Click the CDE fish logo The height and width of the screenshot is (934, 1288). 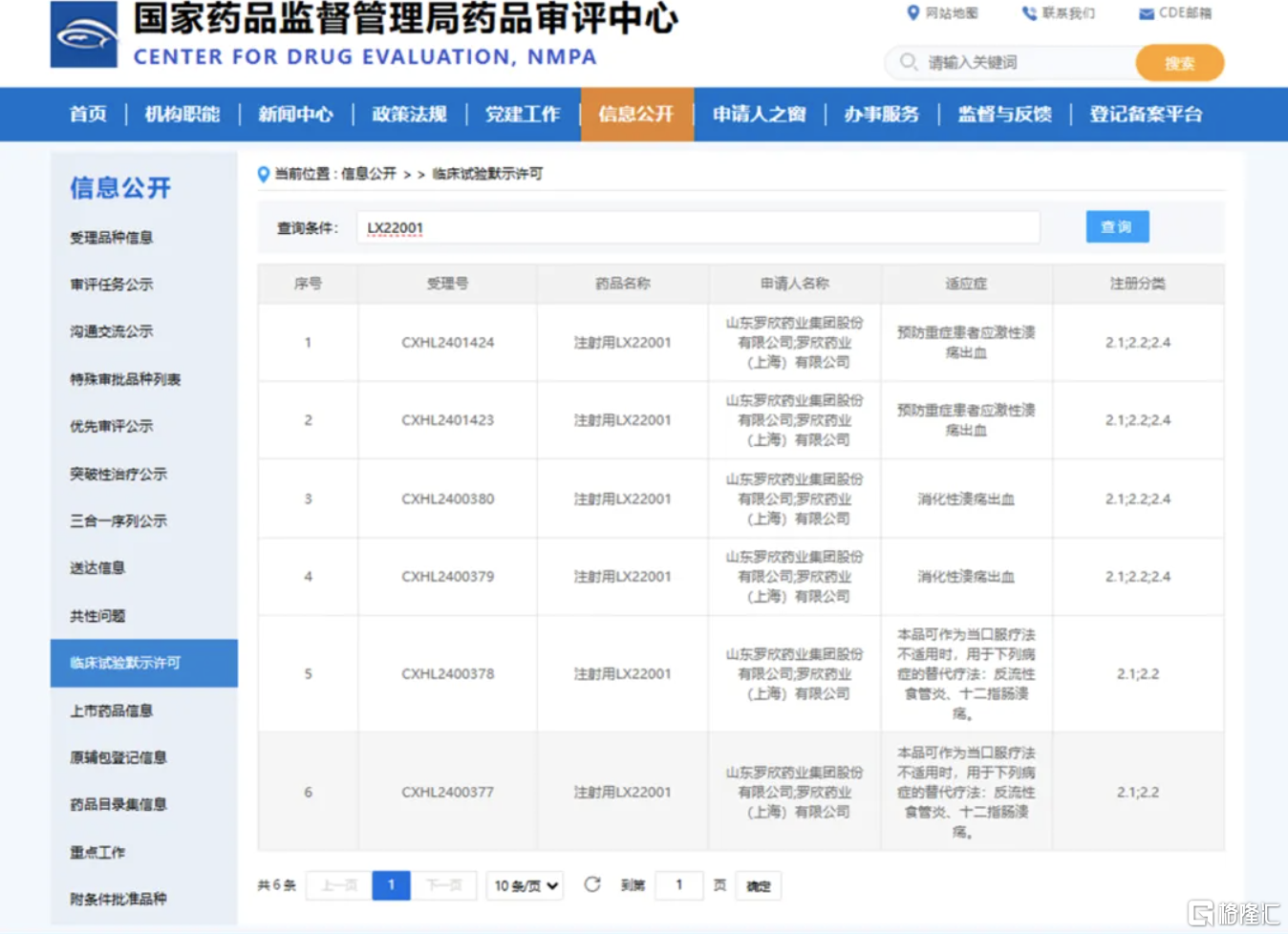(x=84, y=34)
